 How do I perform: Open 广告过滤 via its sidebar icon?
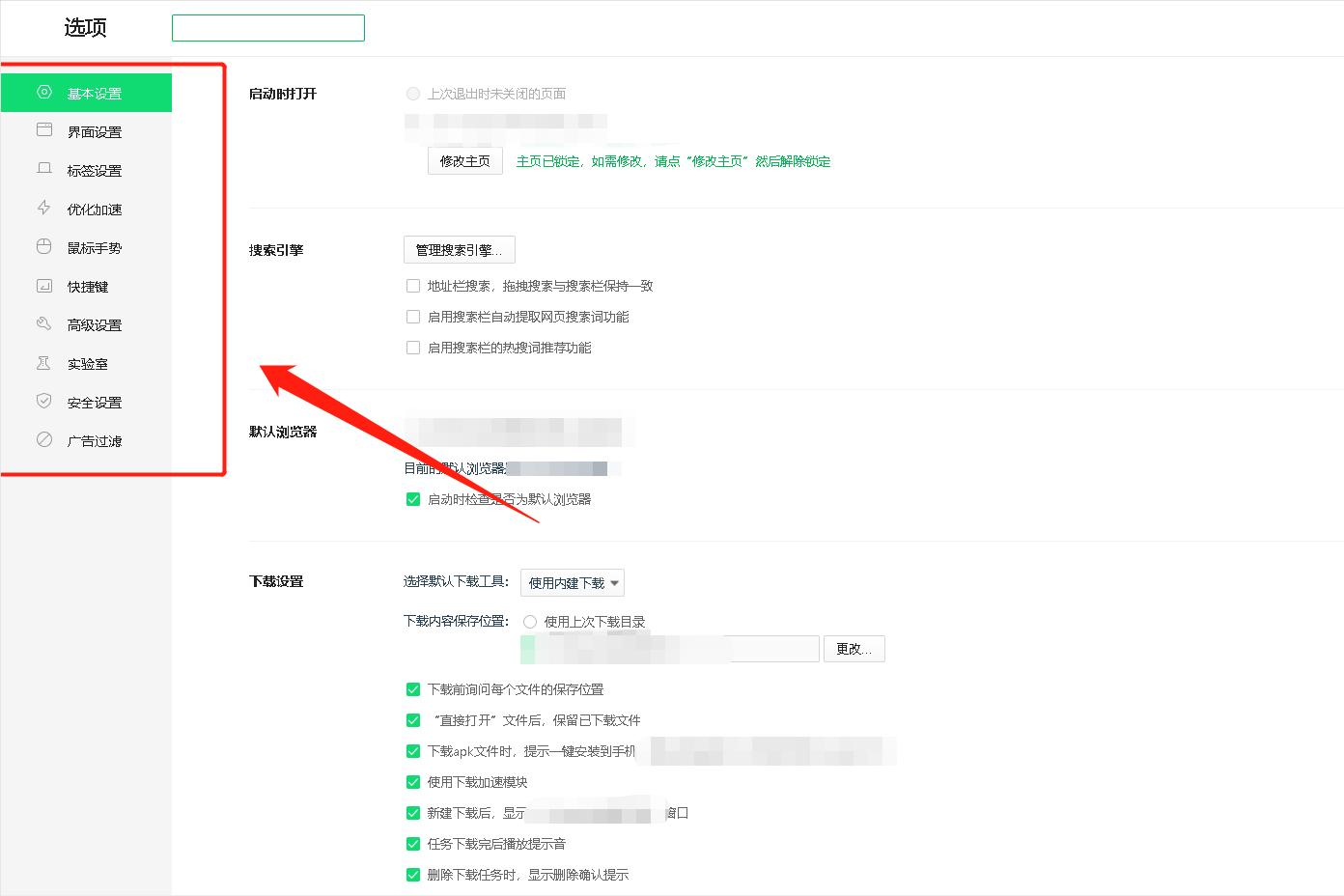coord(44,439)
